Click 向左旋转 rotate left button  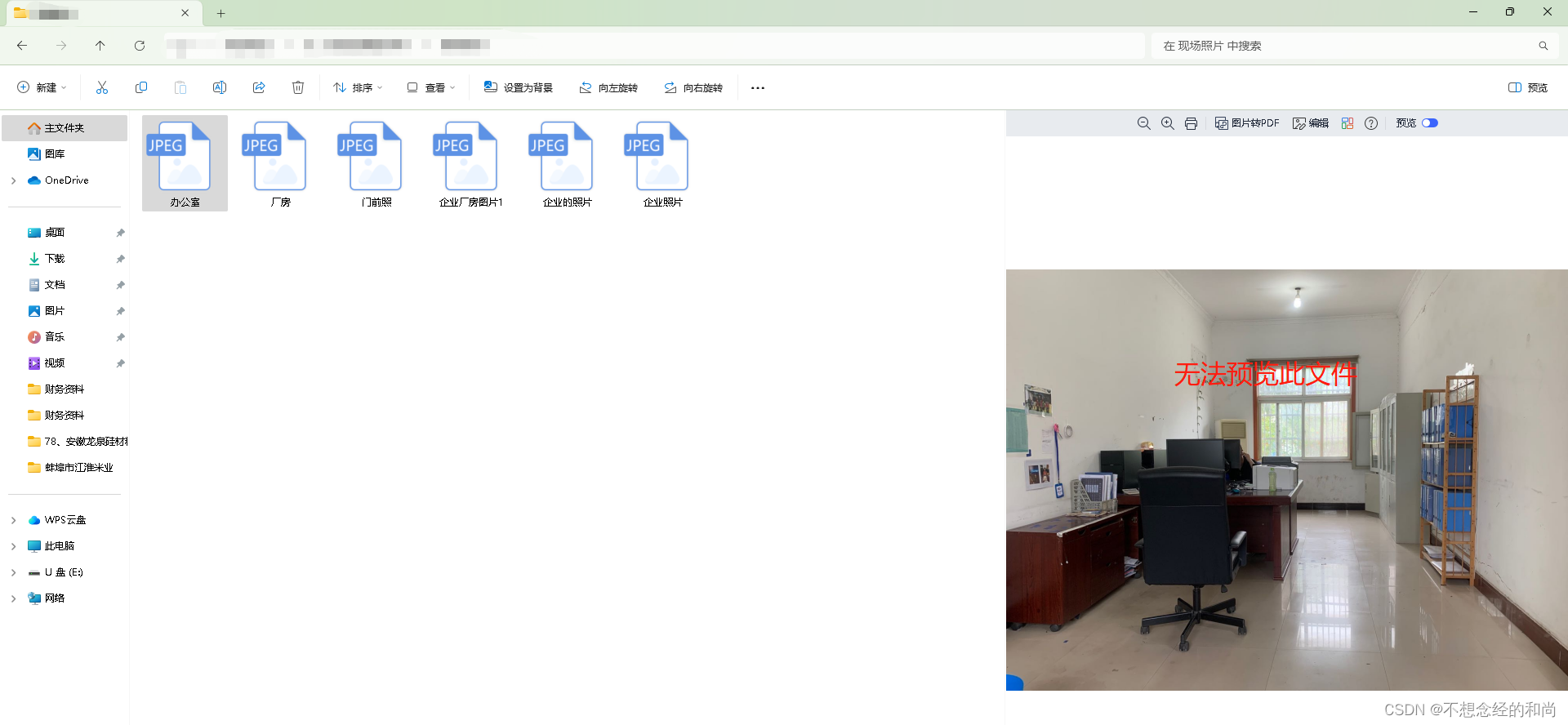tap(608, 87)
